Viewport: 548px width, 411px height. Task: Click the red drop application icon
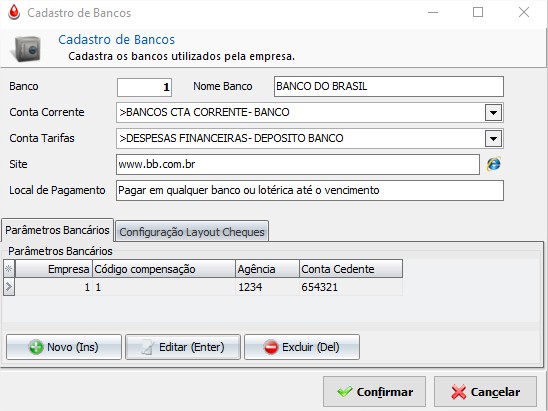(x=14, y=12)
